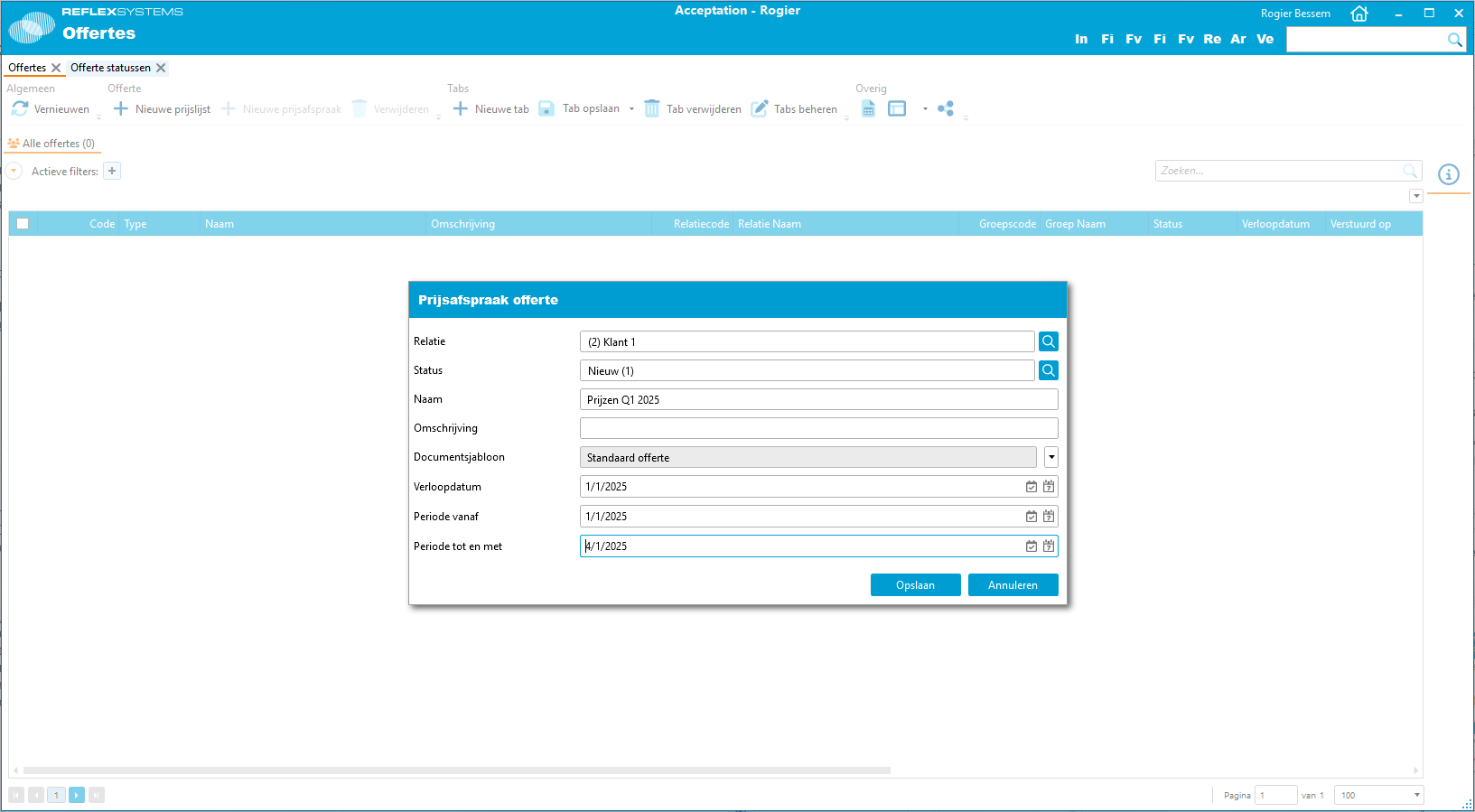Screen dimensions: 1475x812
Task: Open the page size dropdown showing 100
Action: point(1416,795)
